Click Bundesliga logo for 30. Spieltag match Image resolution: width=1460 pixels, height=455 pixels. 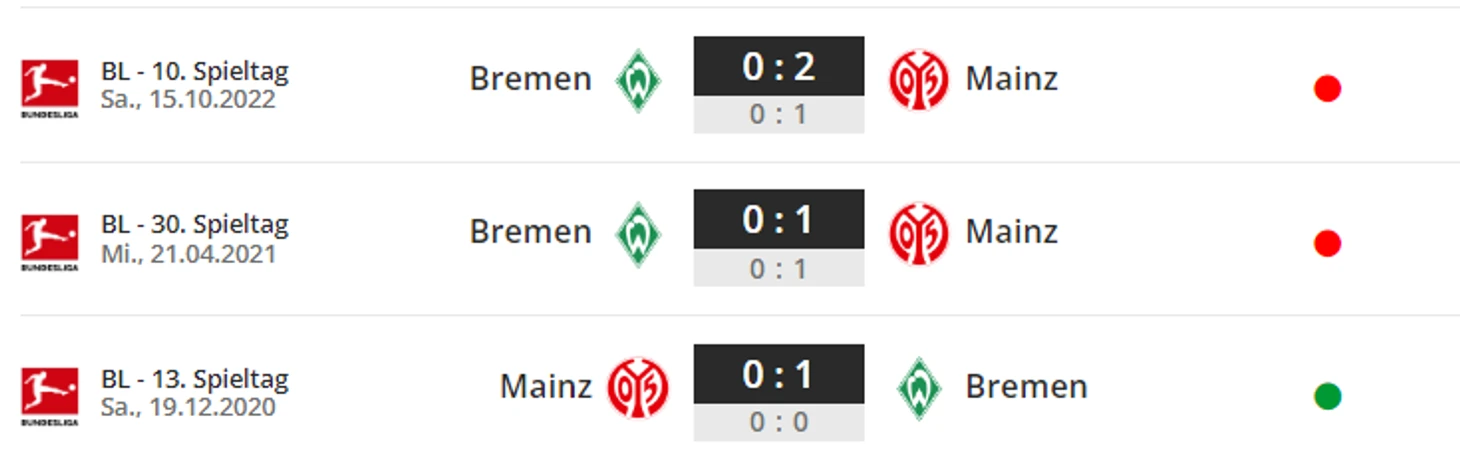coord(49,242)
